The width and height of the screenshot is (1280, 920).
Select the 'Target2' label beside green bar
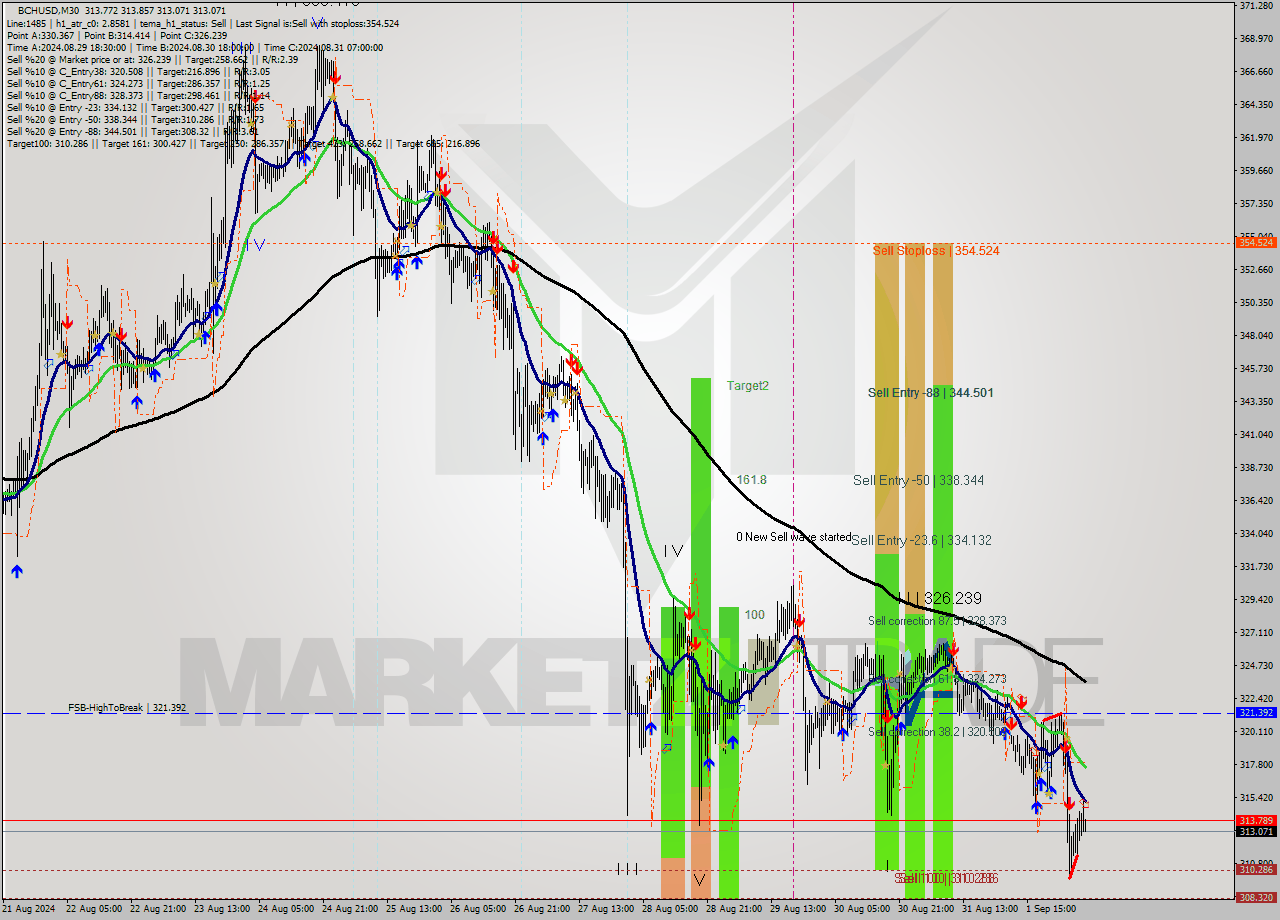click(x=747, y=385)
